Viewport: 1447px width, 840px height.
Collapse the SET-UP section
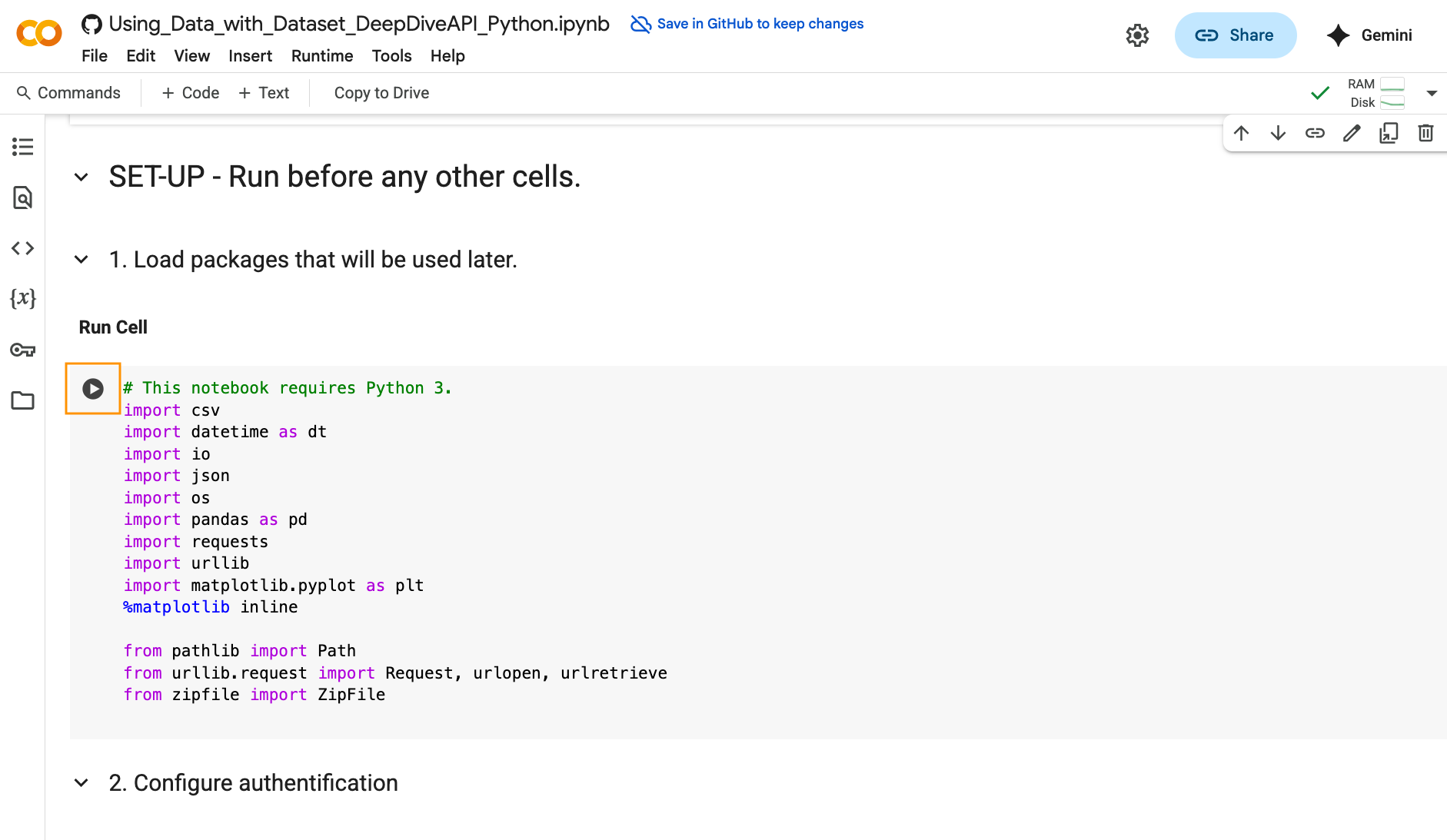[x=81, y=178]
